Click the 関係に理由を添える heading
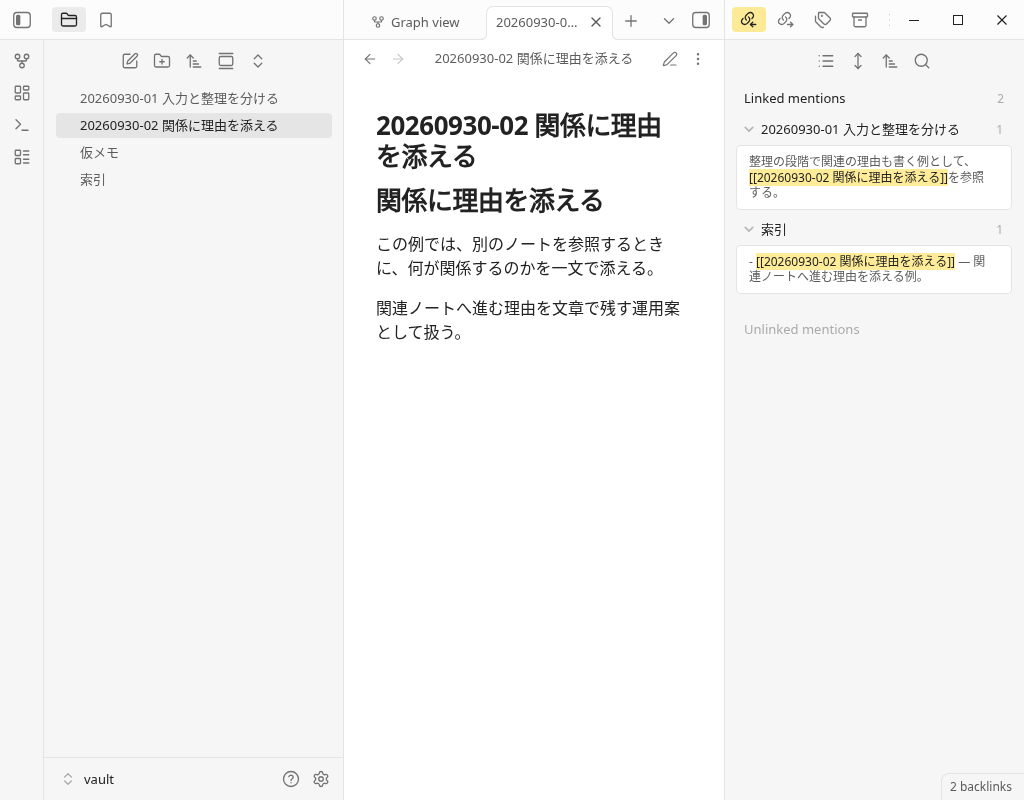The height and width of the screenshot is (800, 1024). pyautogui.click(x=490, y=200)
